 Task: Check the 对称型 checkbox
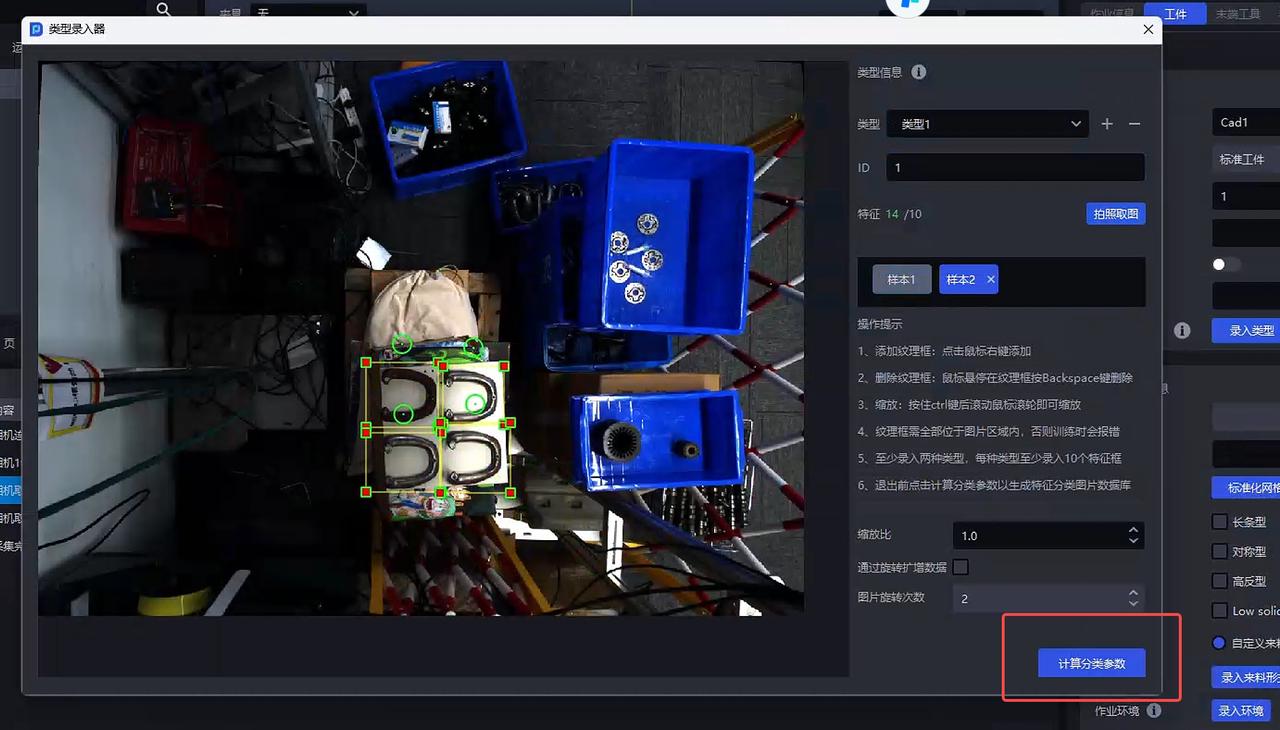coord(1219,551)
